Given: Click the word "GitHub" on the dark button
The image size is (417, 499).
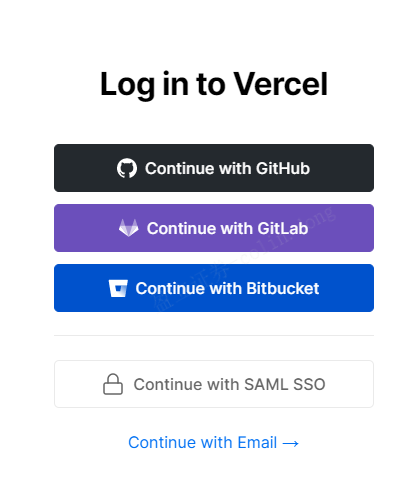Looking at the screenshot, I should click(x=283, y=168).
